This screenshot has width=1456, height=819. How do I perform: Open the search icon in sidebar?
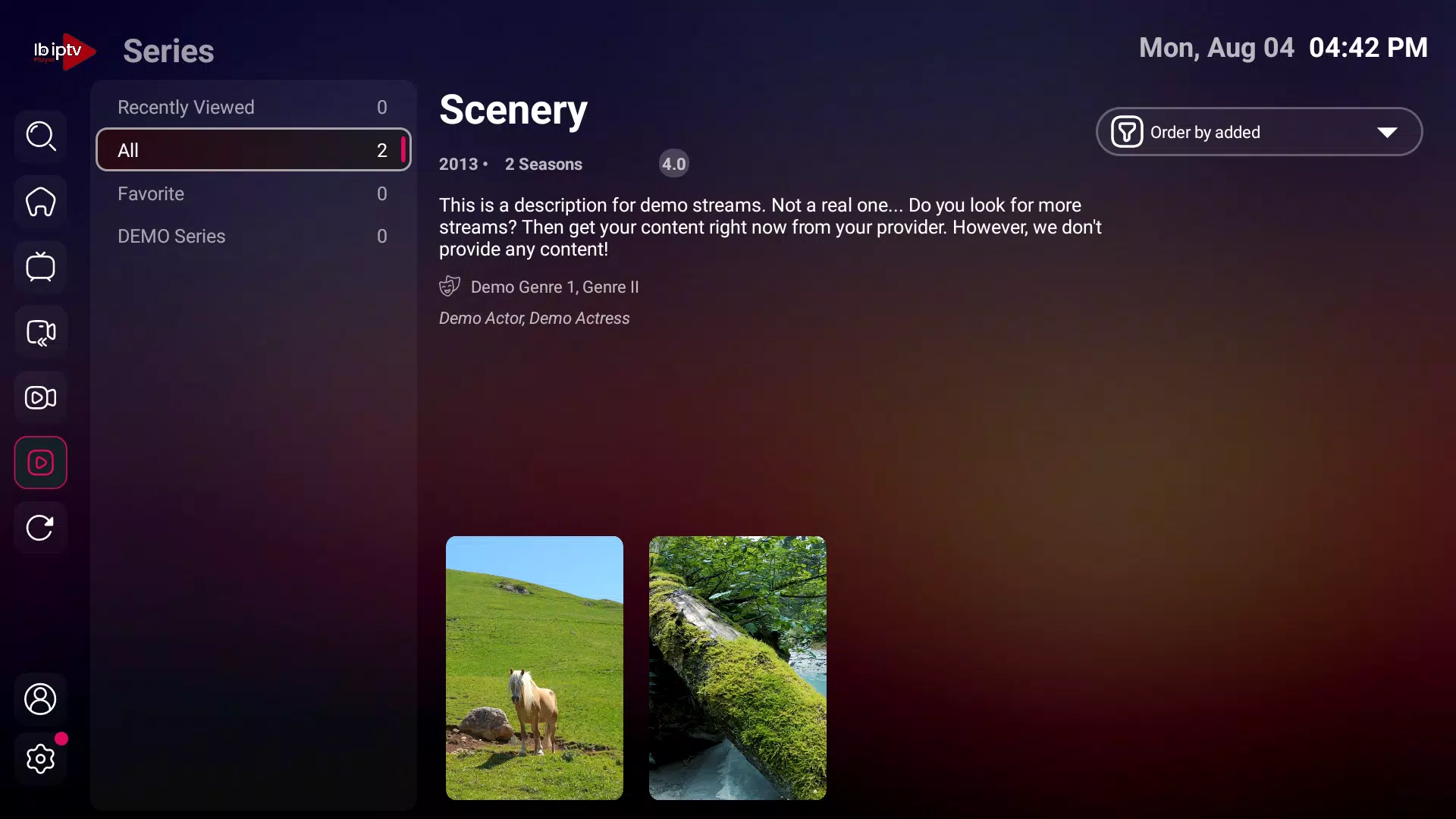41,136
